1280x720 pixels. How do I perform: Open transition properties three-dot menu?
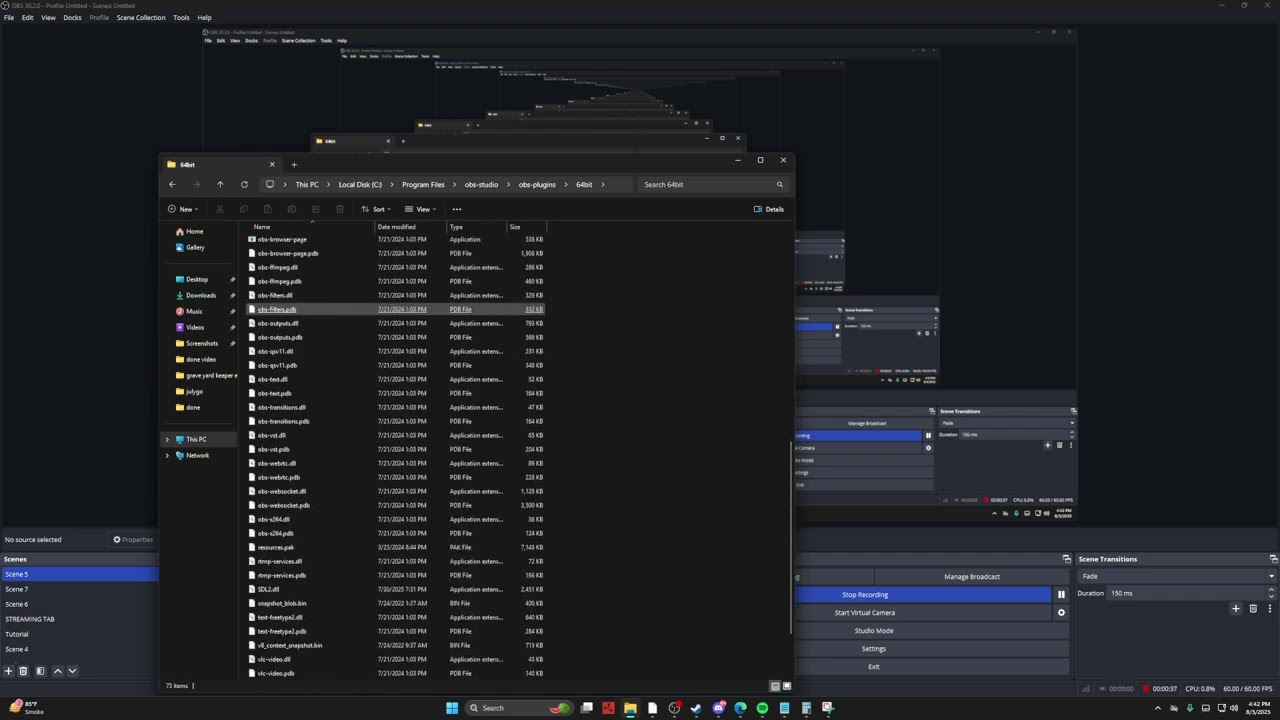1270,609
